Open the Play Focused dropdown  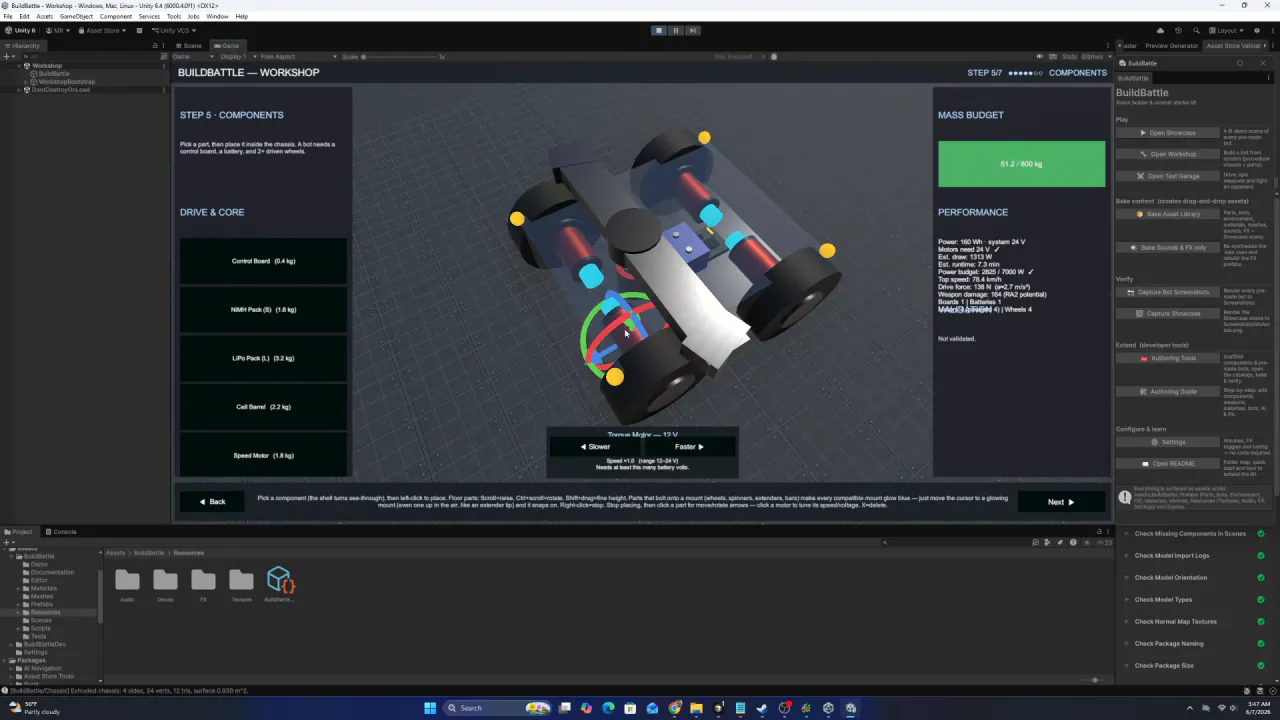point(739,56)
